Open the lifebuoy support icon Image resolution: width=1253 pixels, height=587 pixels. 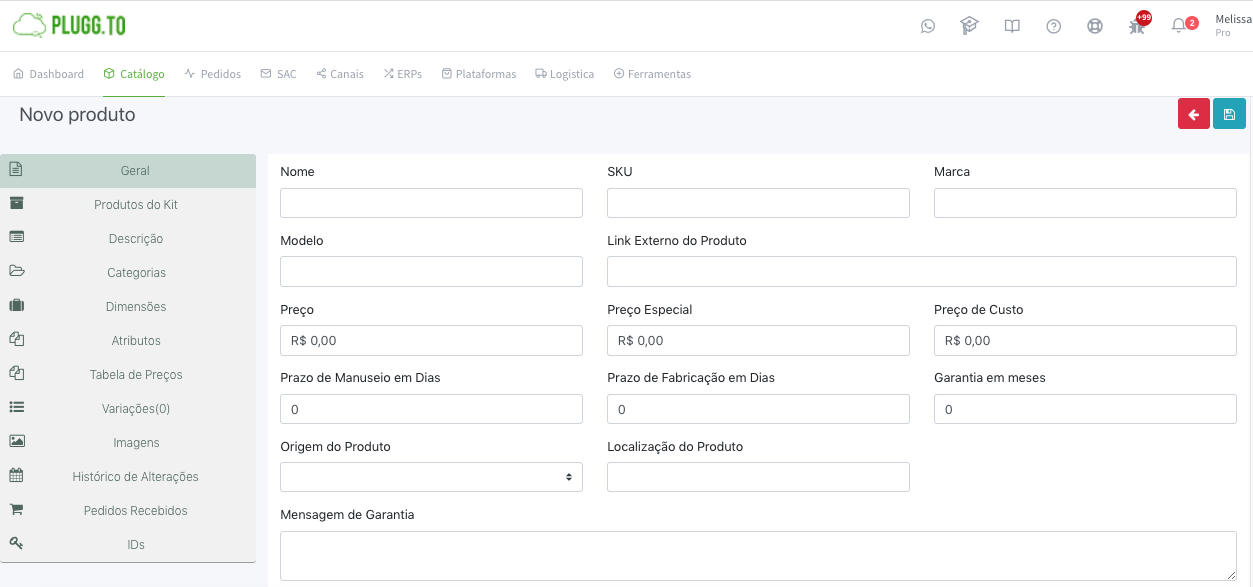(x=1095, y=26)
